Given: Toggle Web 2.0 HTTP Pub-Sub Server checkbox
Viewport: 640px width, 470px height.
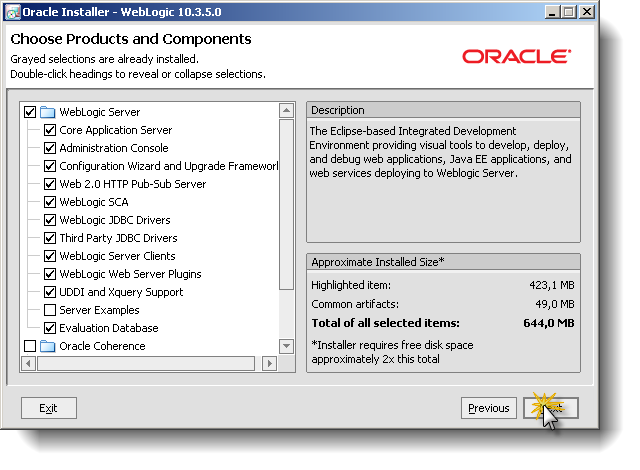Looking at the screenshot, I should pos(50,184).
